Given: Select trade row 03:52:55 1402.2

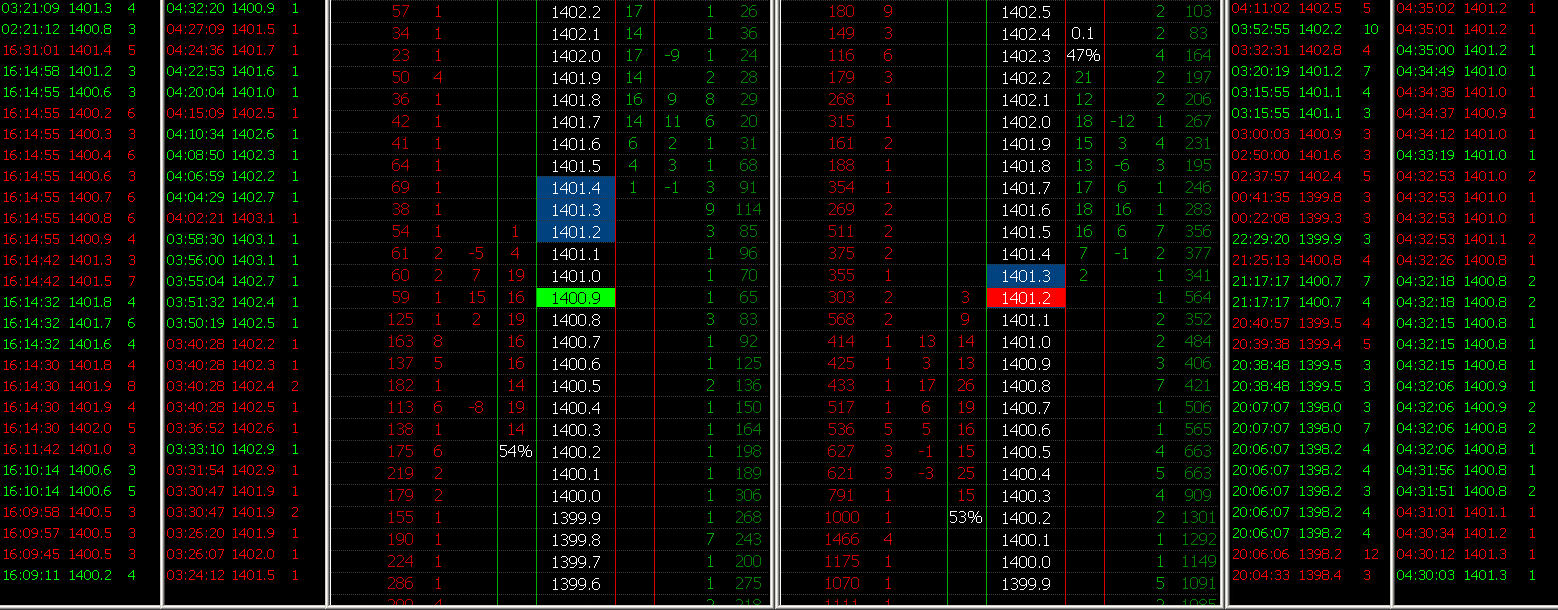Looking at the screenshot, I should click(1307, 29).
